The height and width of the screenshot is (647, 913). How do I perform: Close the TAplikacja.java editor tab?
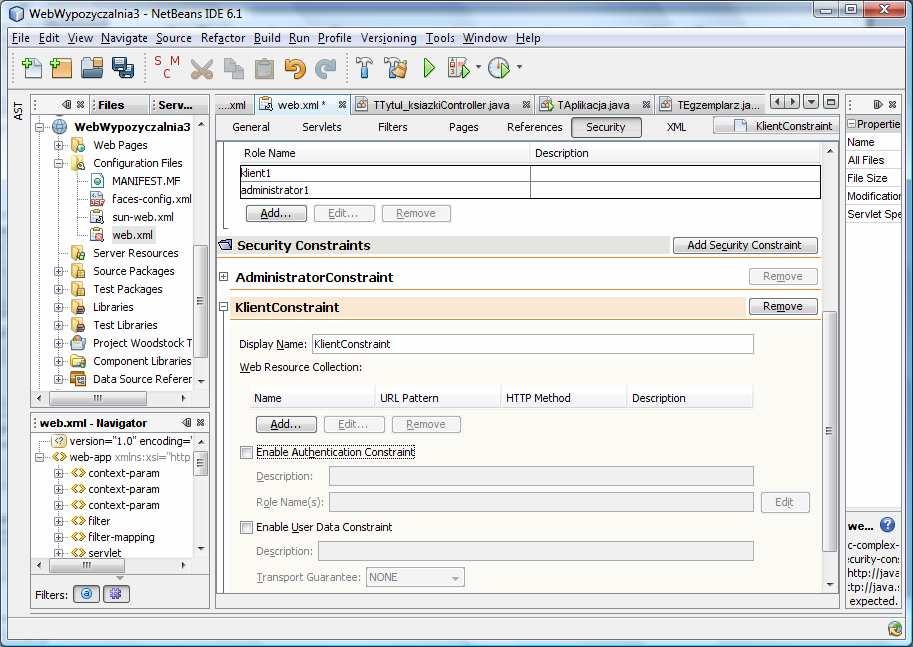pyautogui.click(x=646, y=105)
